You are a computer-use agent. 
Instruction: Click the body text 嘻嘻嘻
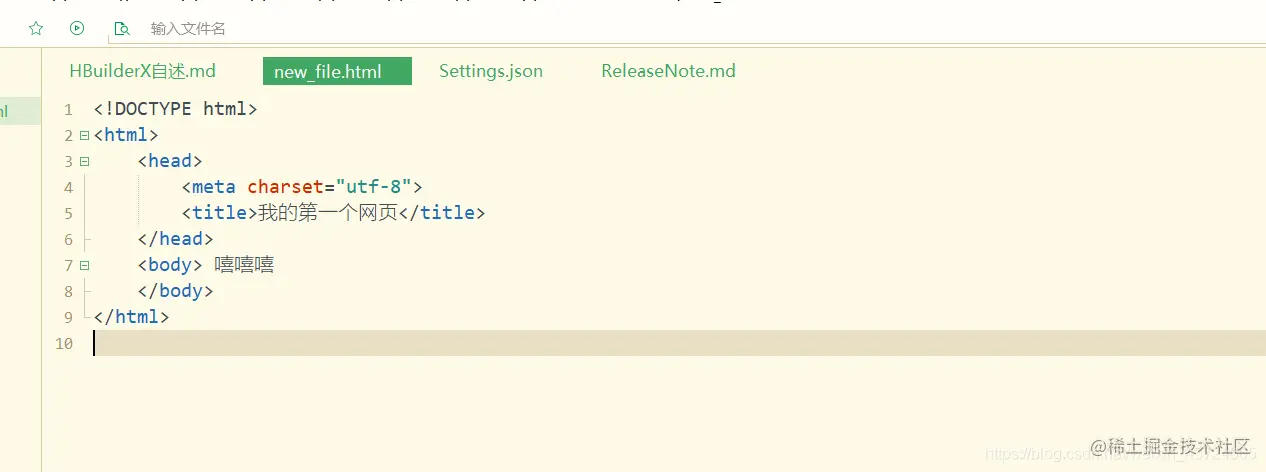(245, 265)
